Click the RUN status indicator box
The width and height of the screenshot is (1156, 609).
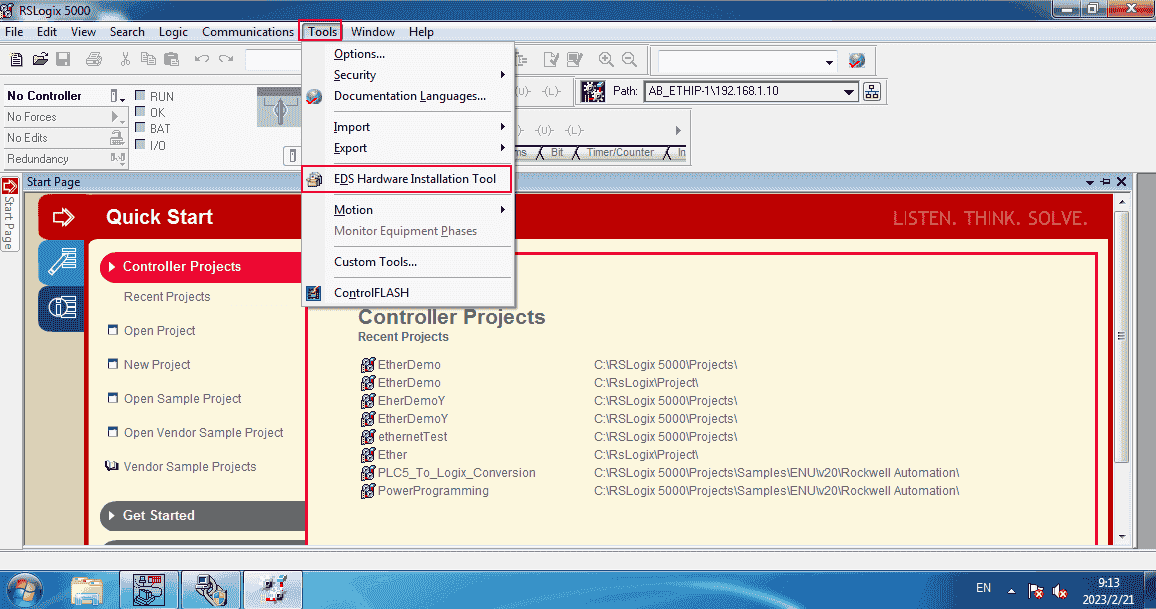[x=140, y=97]
